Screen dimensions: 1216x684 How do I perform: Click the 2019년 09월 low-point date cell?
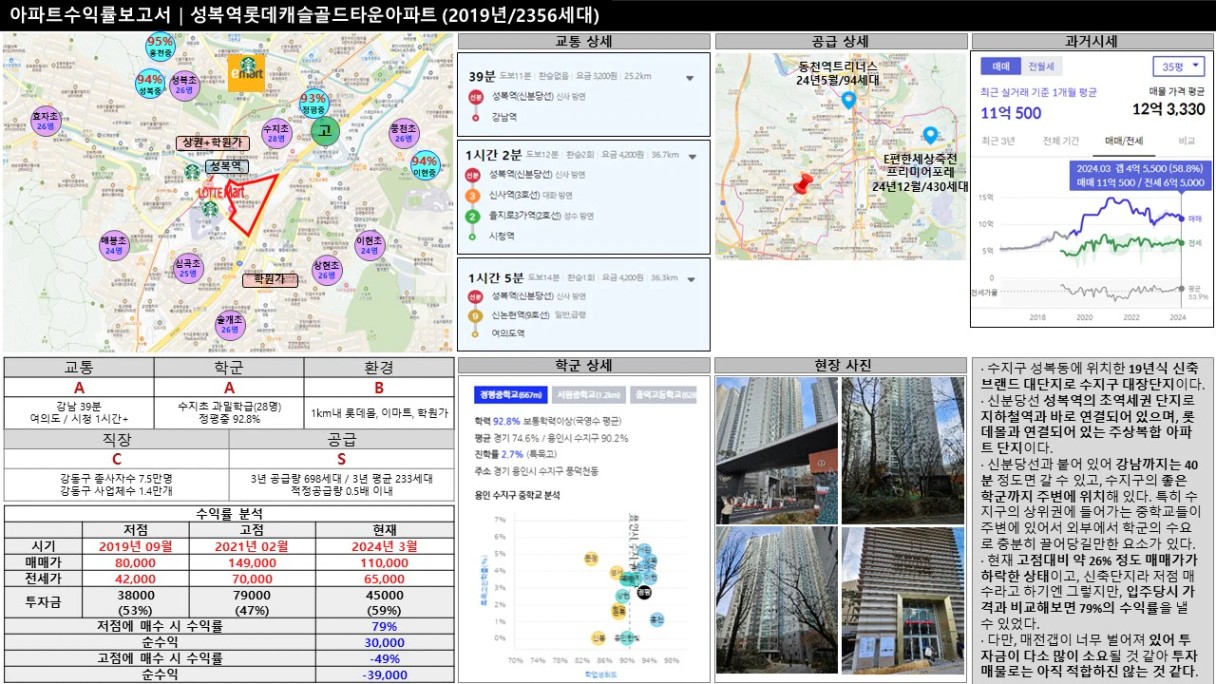[135, 546]
